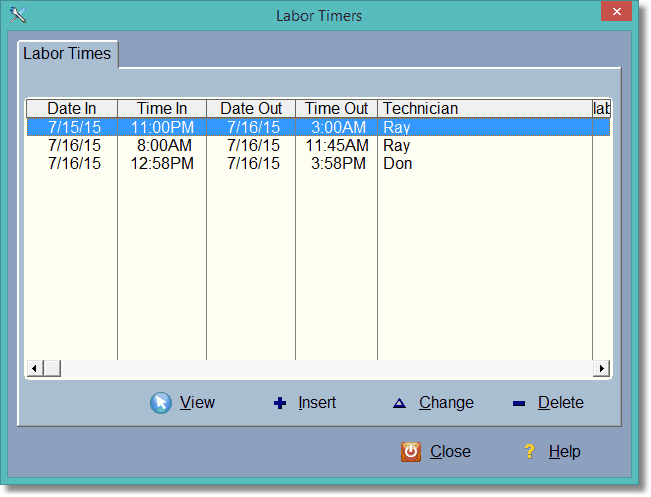651x497 pixels.
Task: Choose the Change button label
Action: point(446,402)
